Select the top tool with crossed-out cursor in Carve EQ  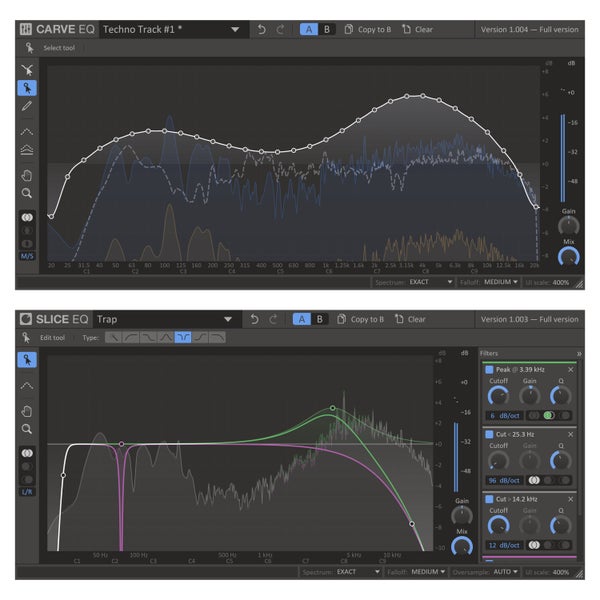[27, 70]
